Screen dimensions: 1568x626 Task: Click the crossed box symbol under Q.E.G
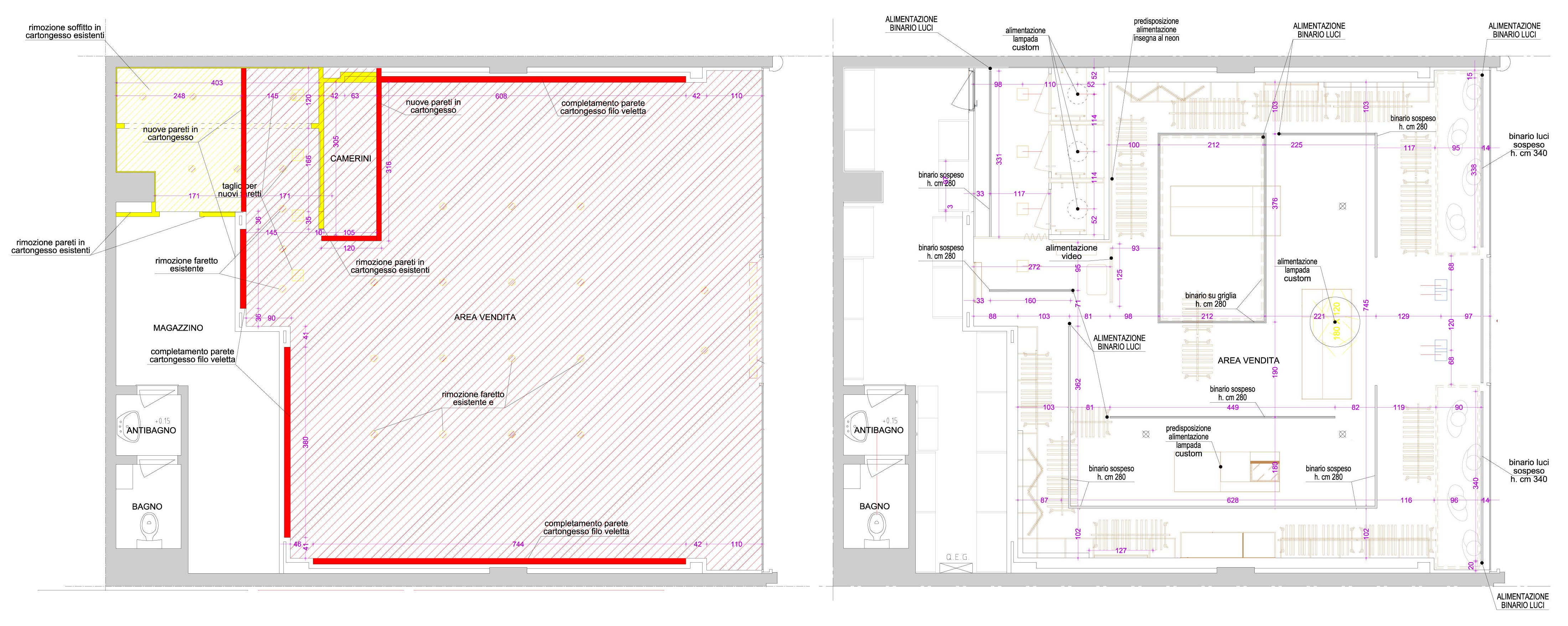coord(956,568)
